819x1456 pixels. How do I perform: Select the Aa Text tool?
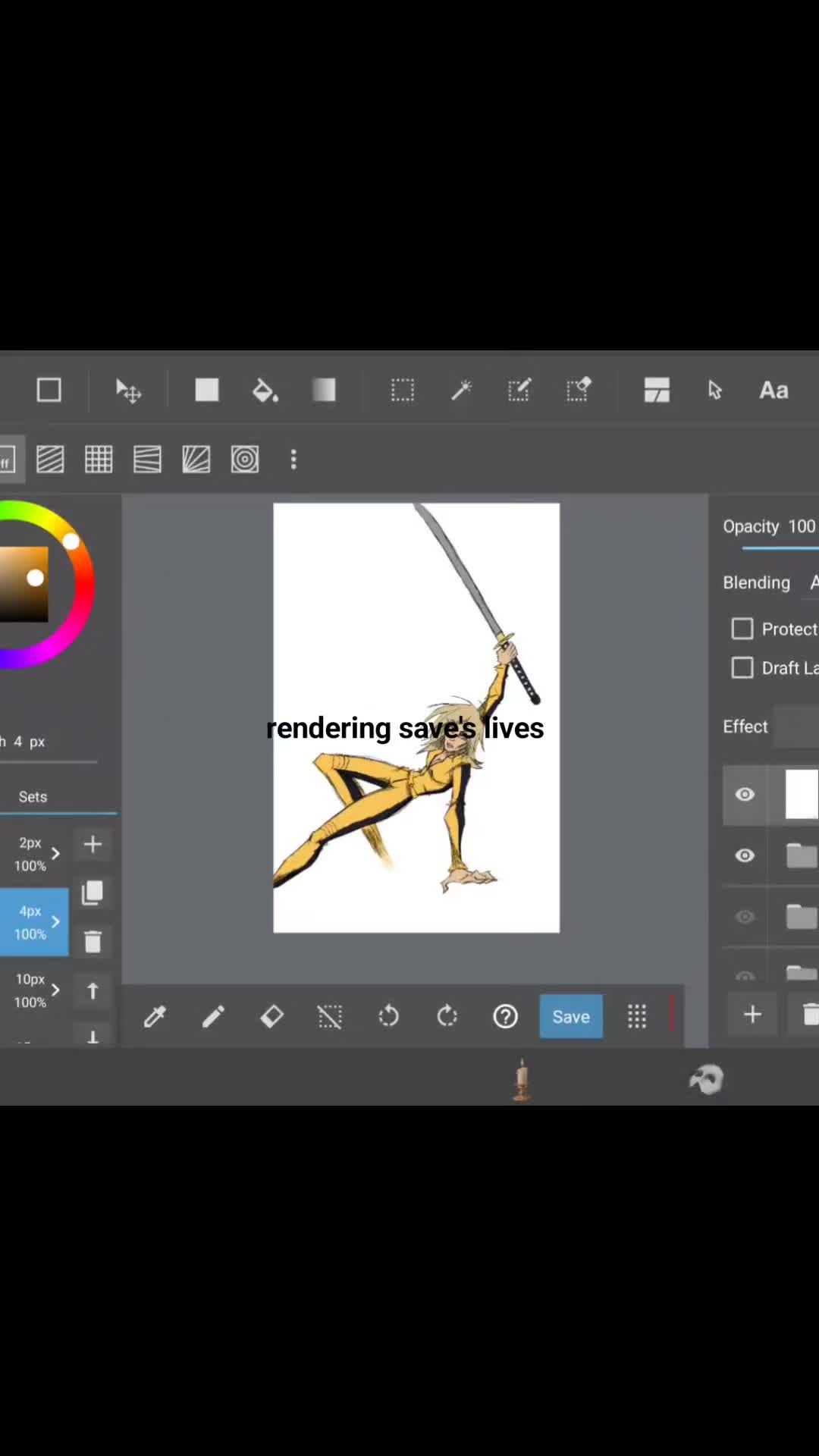[x=774, y=391]
